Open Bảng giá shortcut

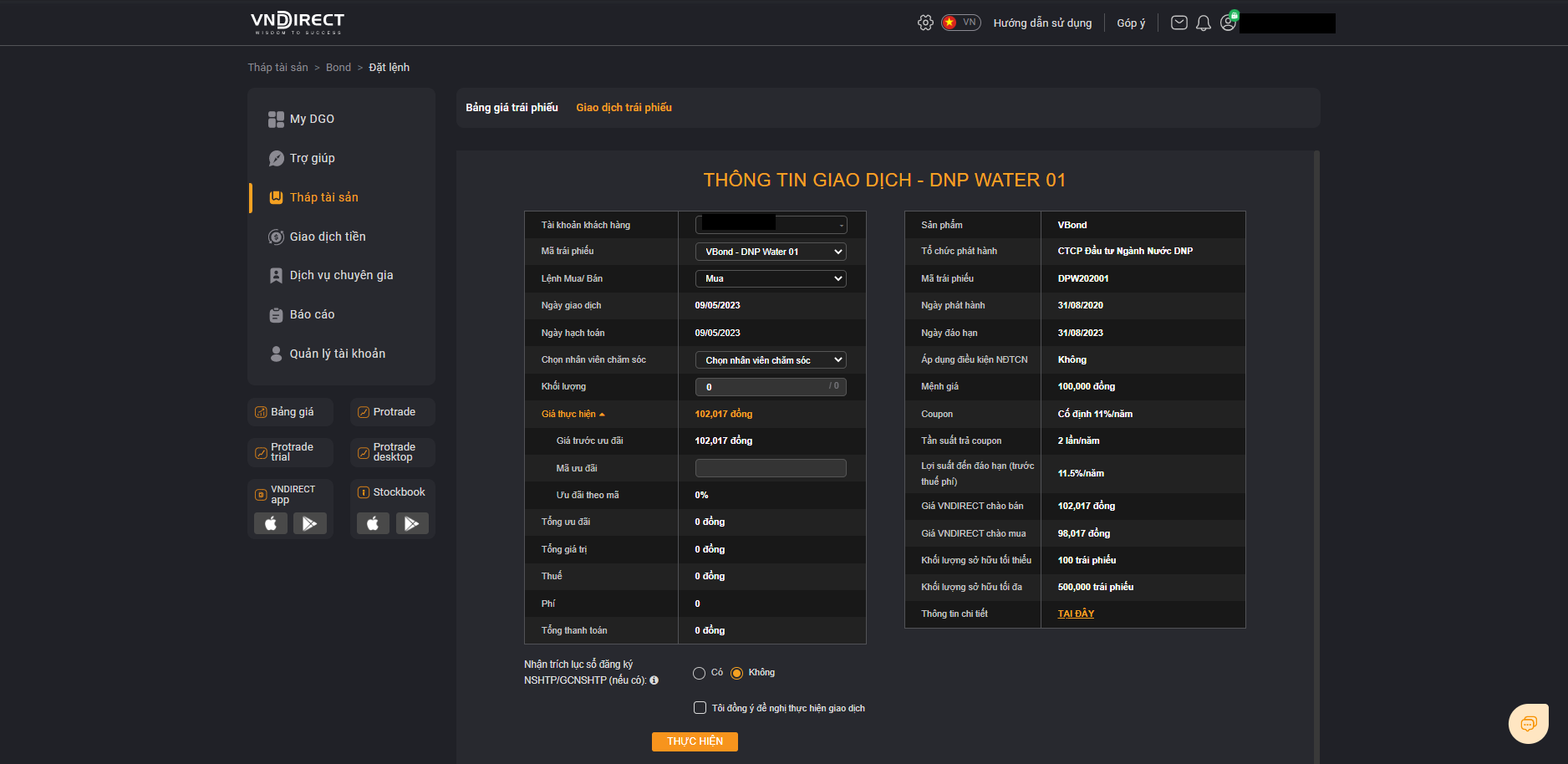[x=290, y=412]
